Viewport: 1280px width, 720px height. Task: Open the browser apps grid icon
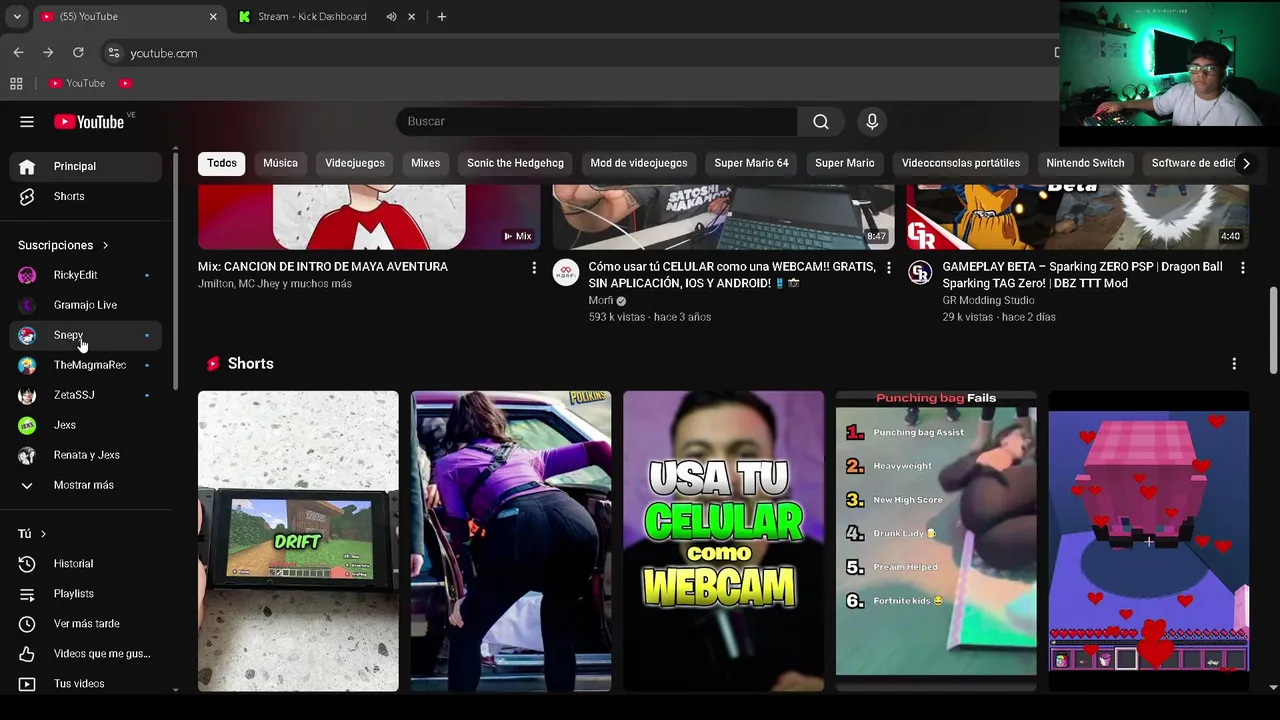click(x=16, y=84)
